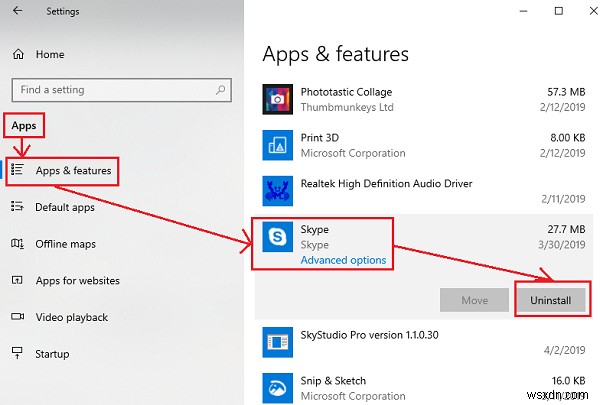Click the Snip & Sketch app icon
The image size is (600, 405).
276,387
